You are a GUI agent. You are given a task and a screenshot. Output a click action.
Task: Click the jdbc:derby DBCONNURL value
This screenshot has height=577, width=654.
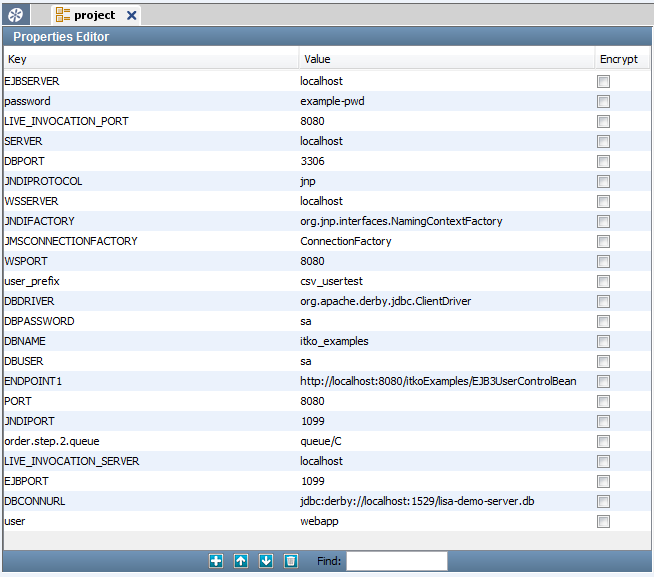[x=446, y=501]
